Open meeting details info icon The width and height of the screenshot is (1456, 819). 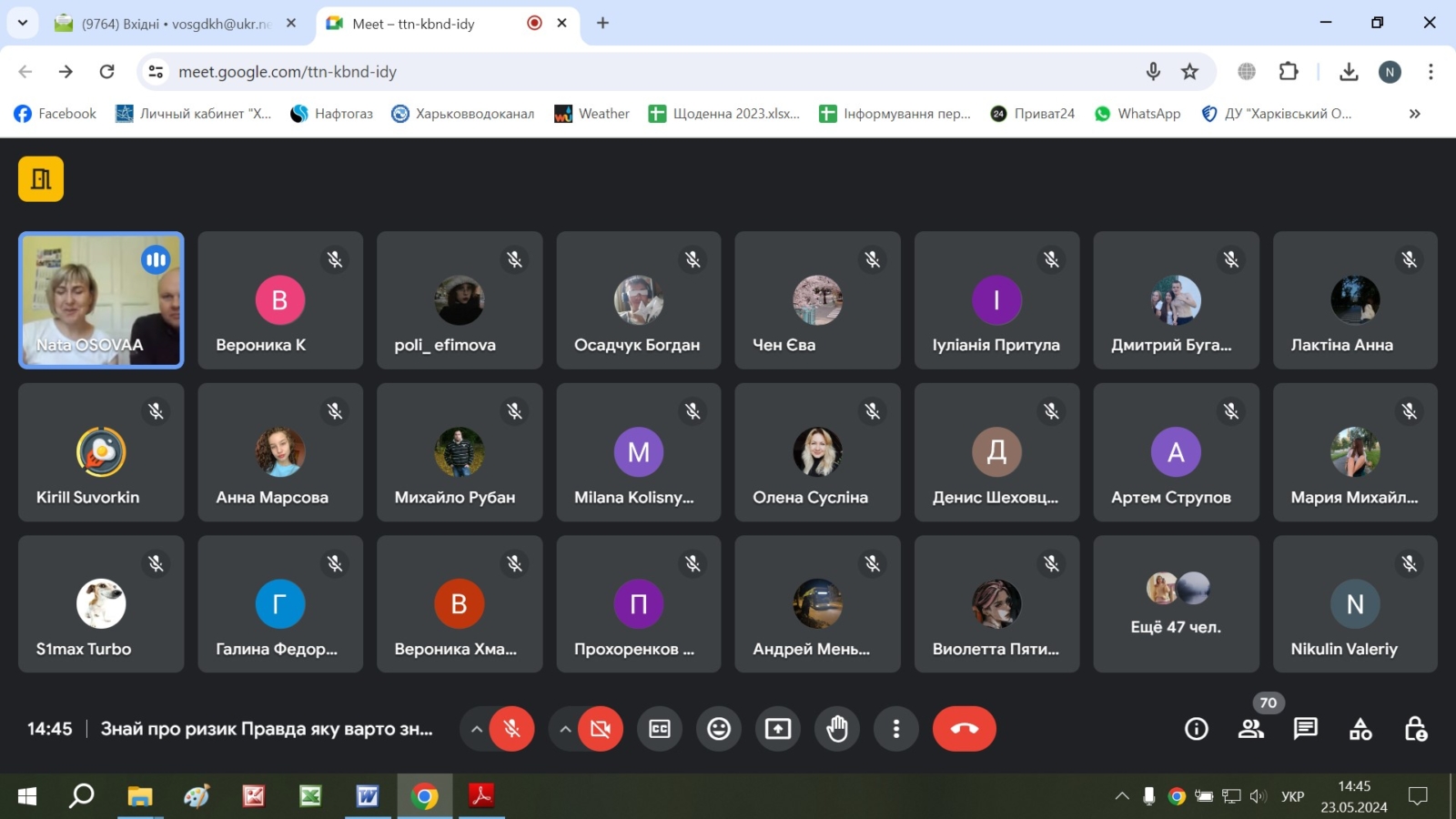pyautogui.click(x=1197, y=729)
